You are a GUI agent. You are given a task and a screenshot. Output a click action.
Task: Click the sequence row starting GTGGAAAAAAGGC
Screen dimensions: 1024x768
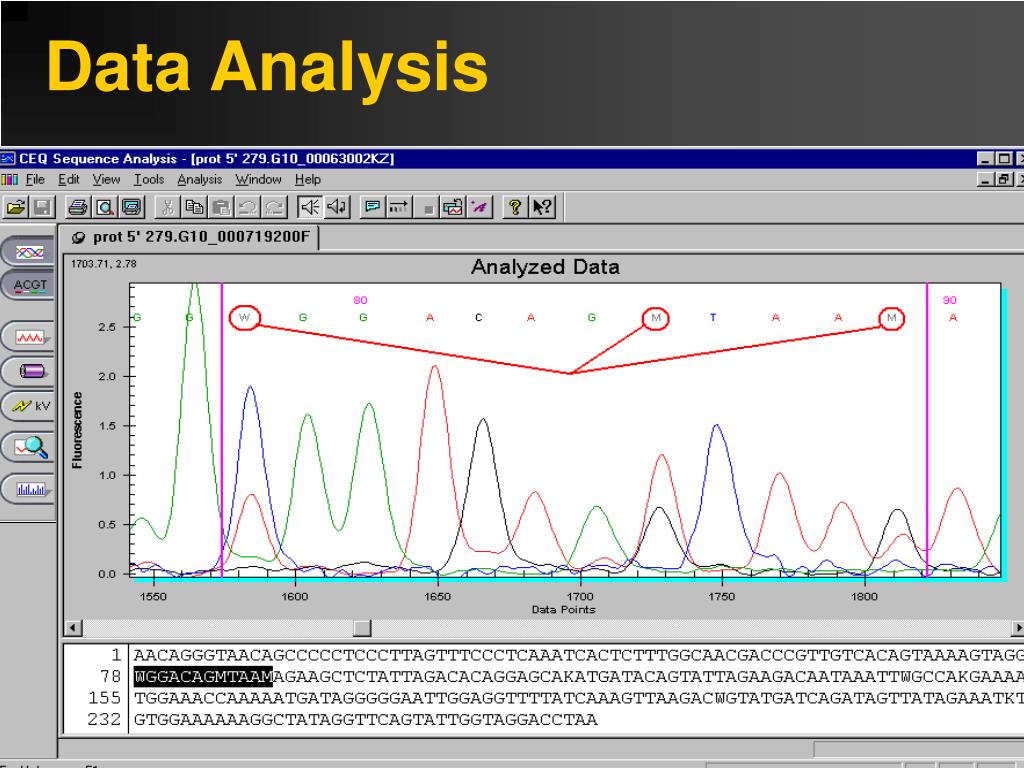click(x=366, y=720)
